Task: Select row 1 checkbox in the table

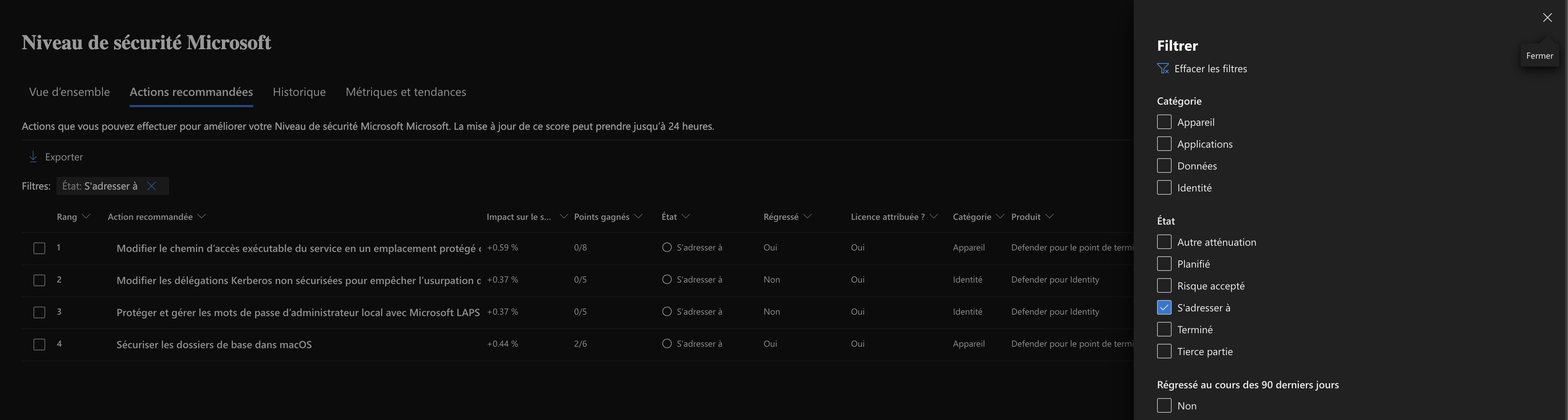Action: 40,248
